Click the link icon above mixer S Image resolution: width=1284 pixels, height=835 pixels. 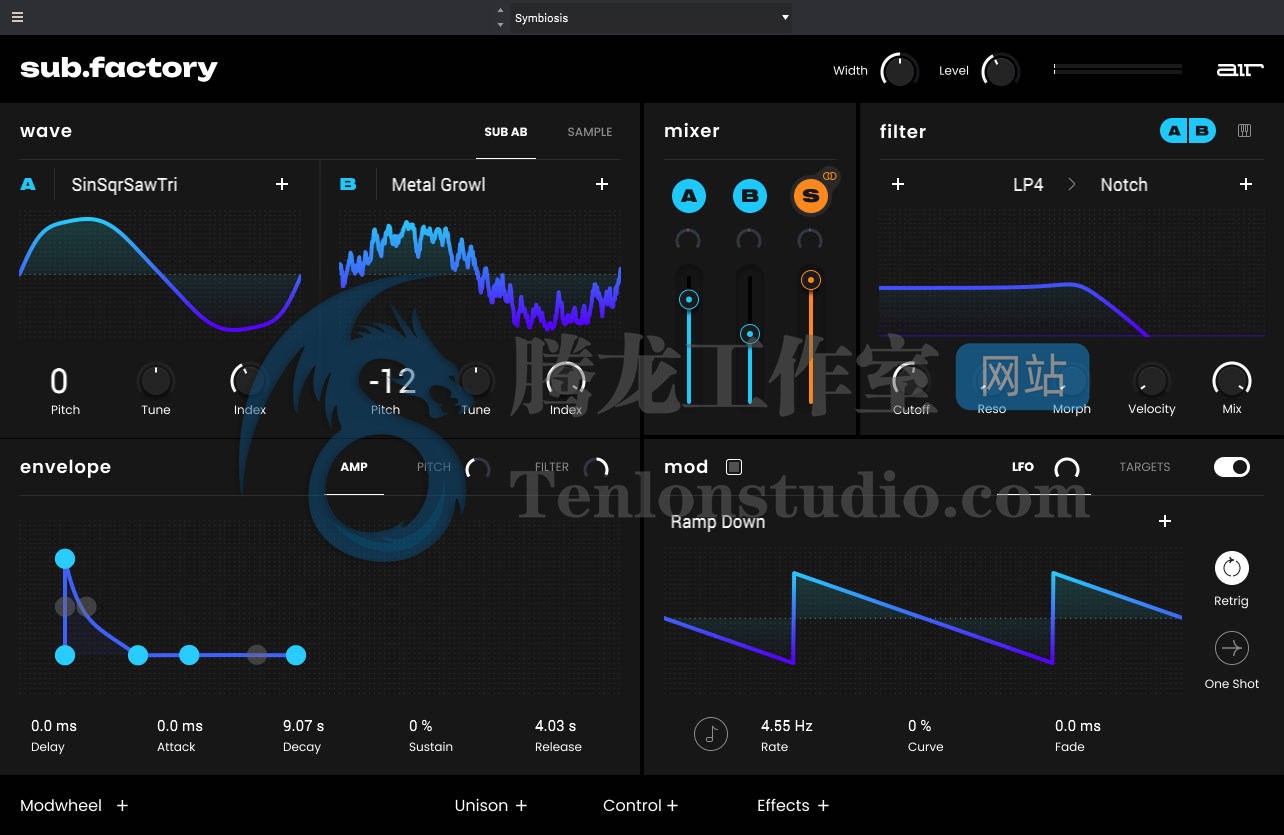pyautogui.click(x=829, y=176)
